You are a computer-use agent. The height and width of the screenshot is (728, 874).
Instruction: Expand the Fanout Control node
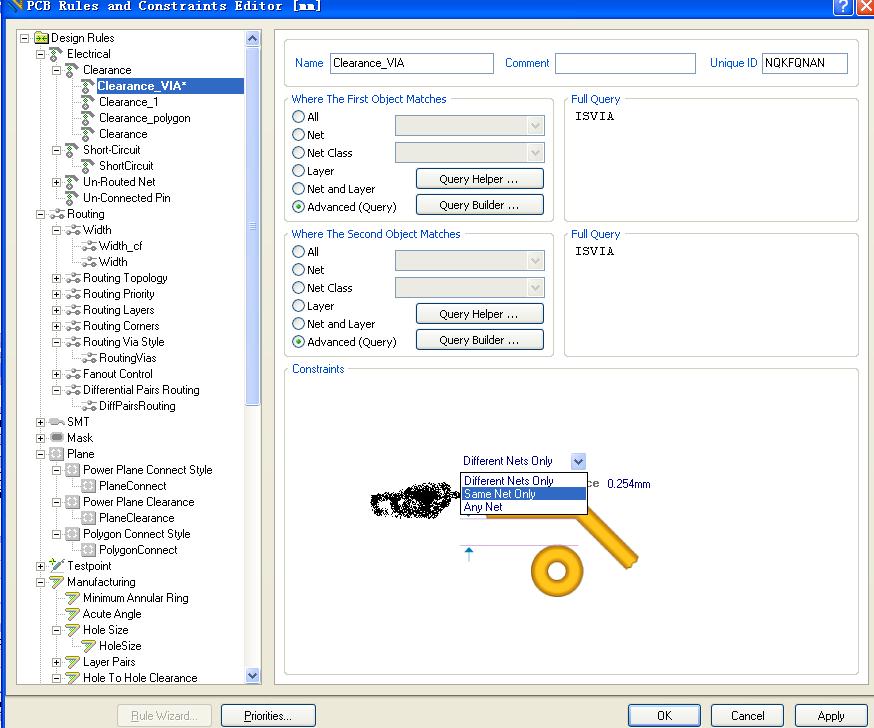click(56, 374)
